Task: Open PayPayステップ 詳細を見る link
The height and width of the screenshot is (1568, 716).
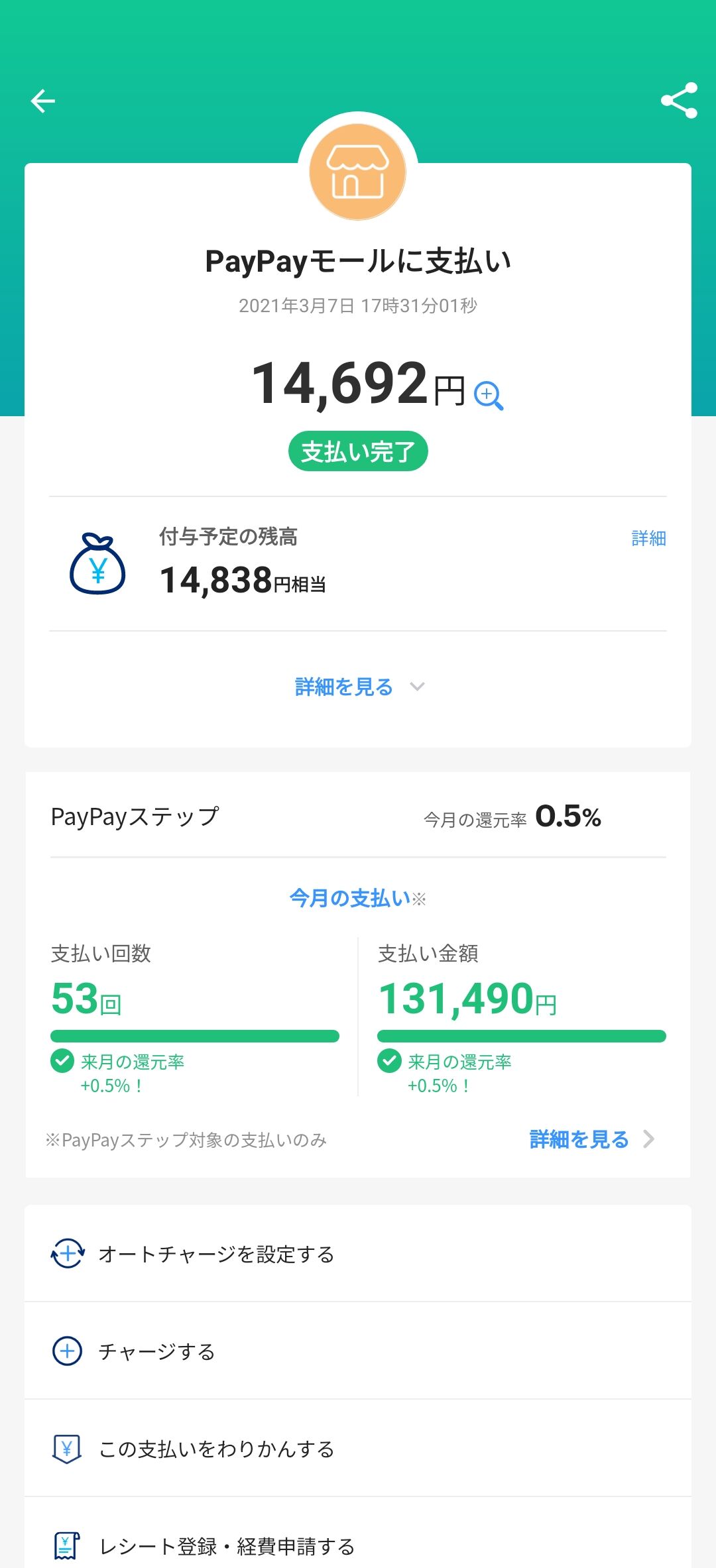Action: (x=579, y=1139)
